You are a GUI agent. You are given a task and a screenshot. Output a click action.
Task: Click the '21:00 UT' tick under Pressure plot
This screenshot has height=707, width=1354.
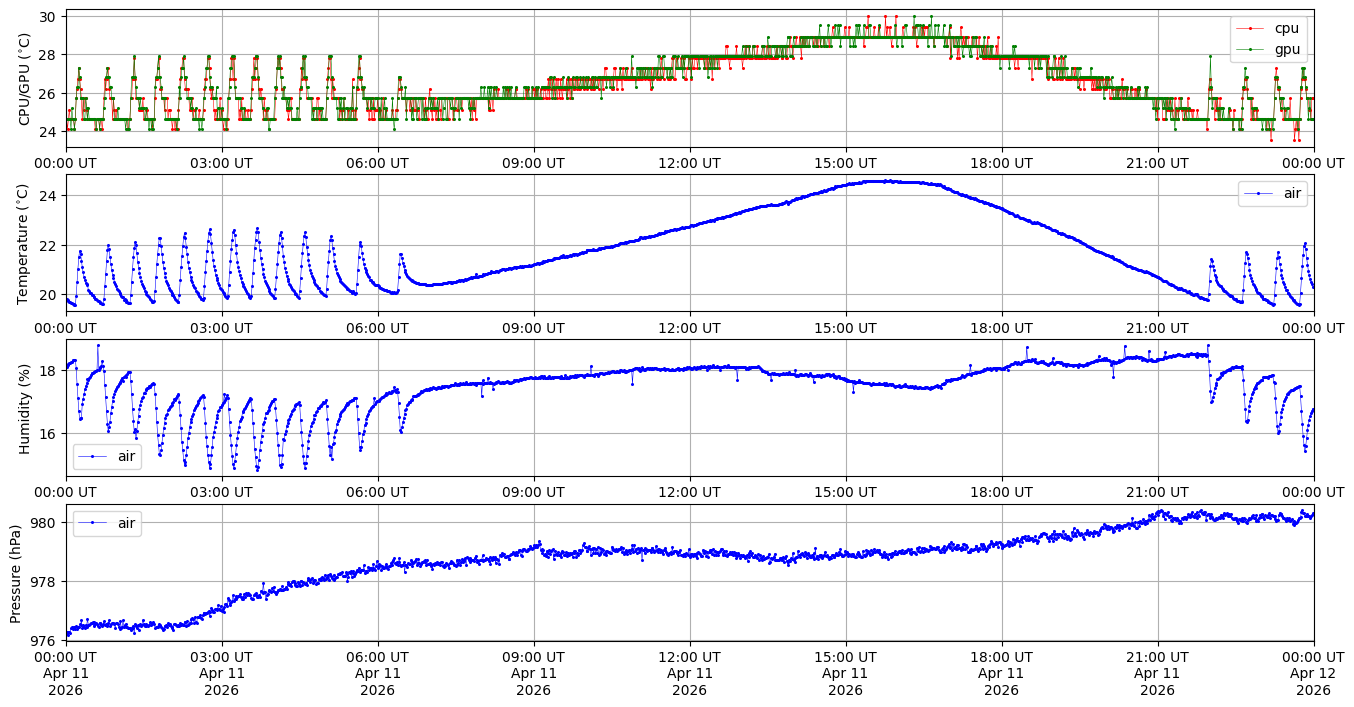[1157, 657]
